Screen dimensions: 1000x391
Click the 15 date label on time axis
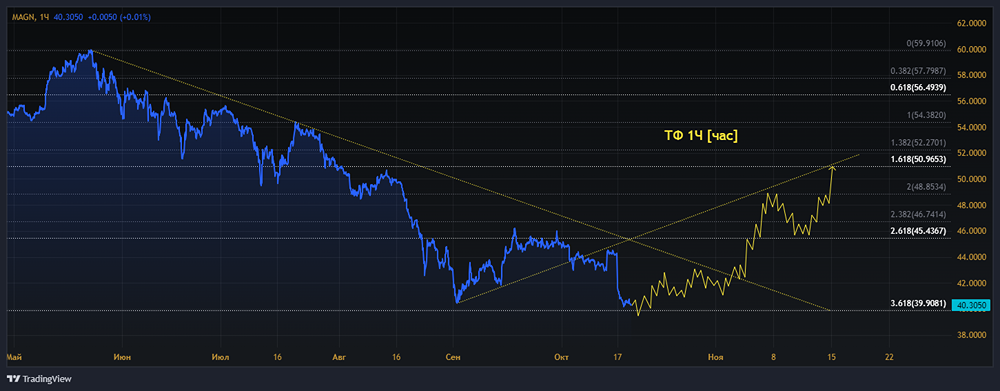[831, 357]
